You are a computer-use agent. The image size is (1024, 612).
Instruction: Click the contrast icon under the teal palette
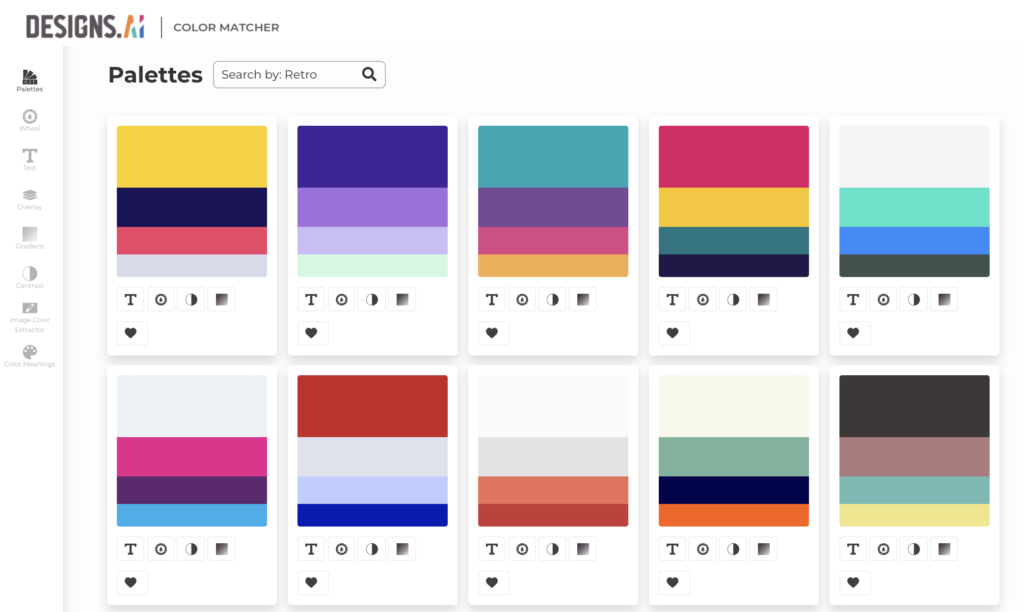552,299
